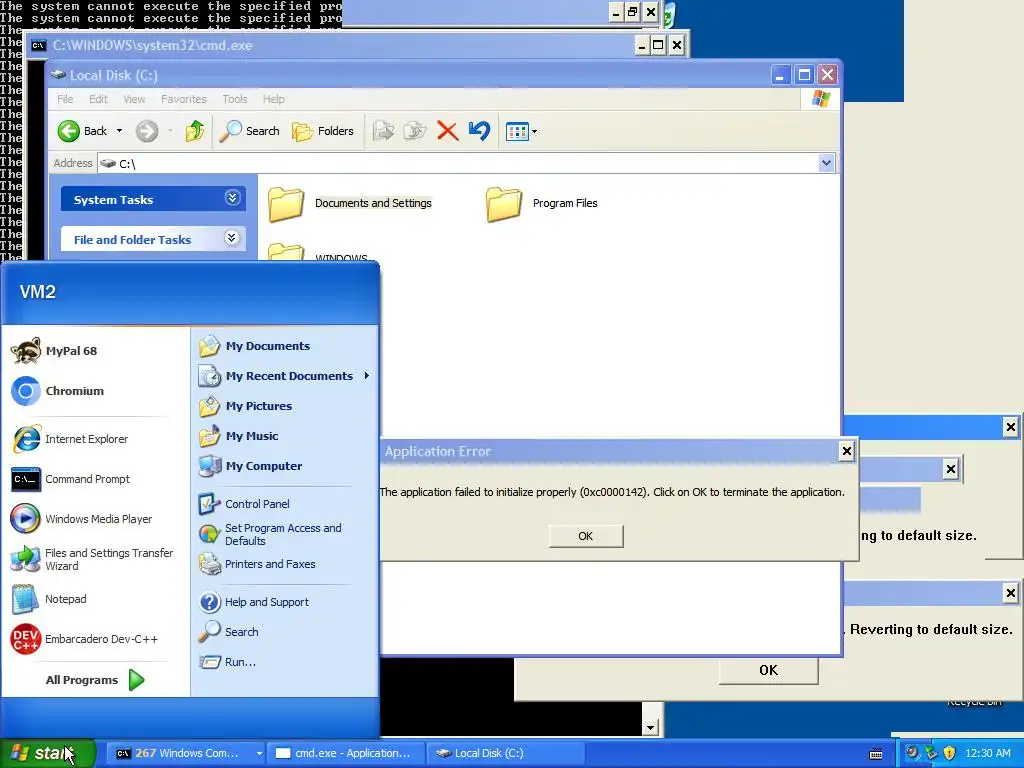The image size is (1024, 768).
Task: Open My Pictures
Action: coord(246,406)
